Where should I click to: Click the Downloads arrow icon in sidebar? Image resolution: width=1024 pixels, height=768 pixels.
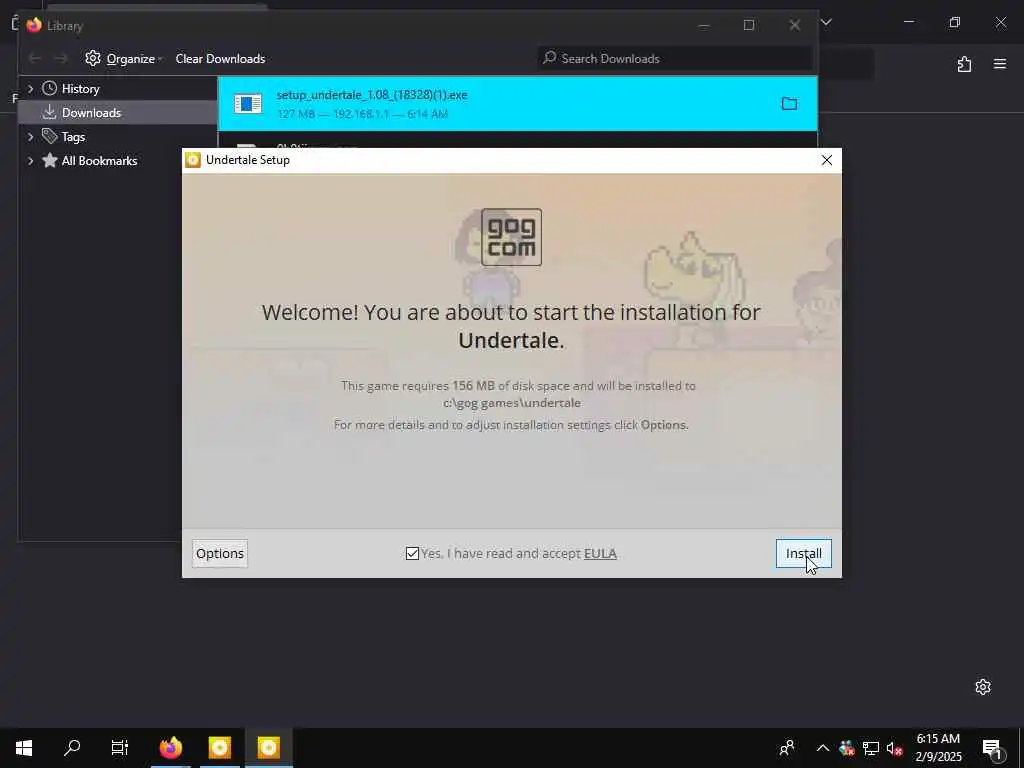[50, 112]
